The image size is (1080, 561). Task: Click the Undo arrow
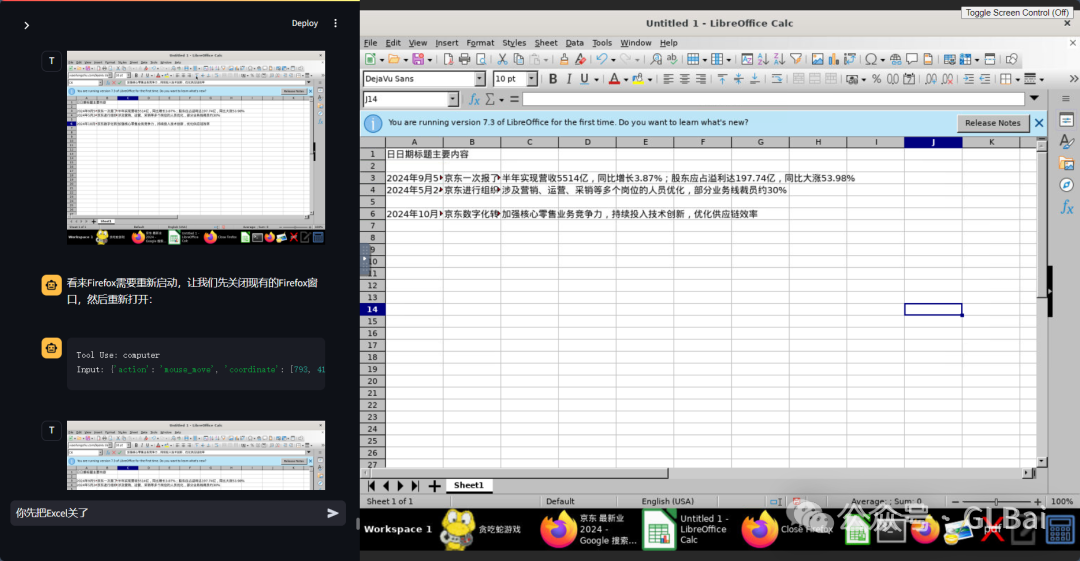pyautogui.click(x=601, y=59)
